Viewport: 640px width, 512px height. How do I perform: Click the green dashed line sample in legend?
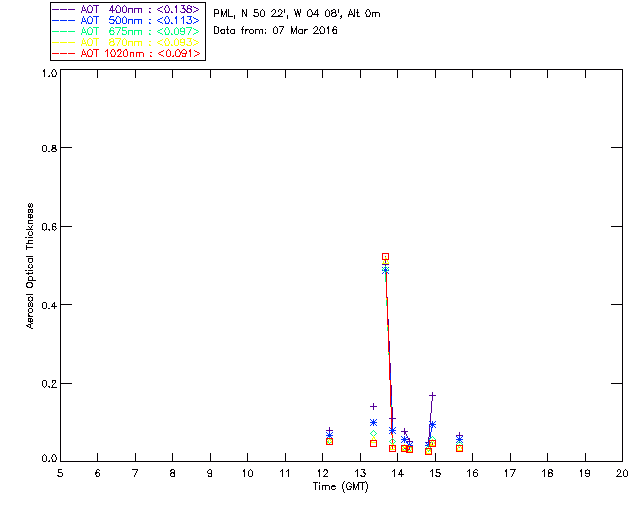pos(64,31)
